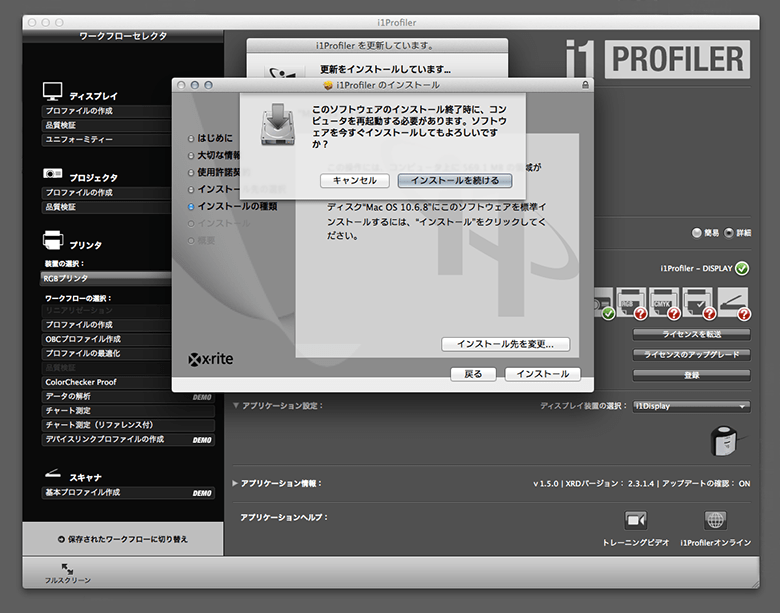The image size is (780, 613).
Task: Click the トレーニングビデオ label
Action: 636,542
